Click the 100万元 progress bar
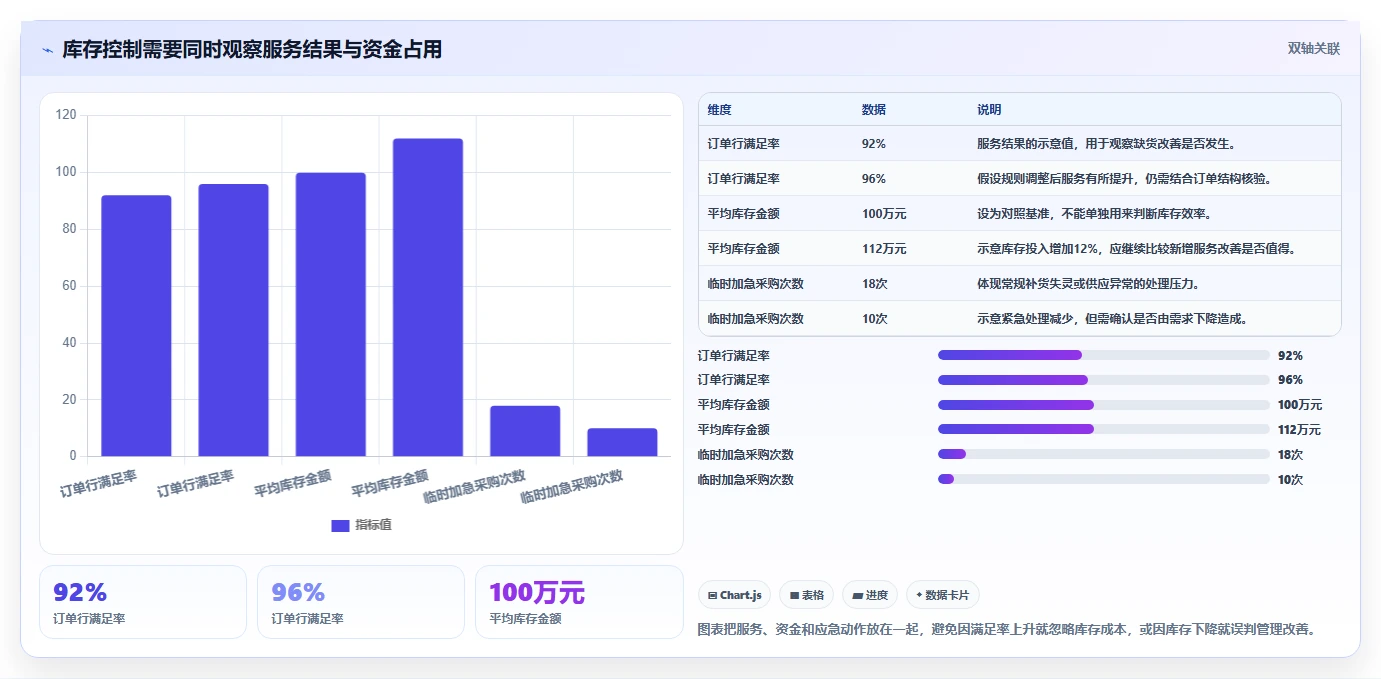Image resolution: width=1381 pixels, height=679 pixels. pyautogui.click(x=1104, y=405)
